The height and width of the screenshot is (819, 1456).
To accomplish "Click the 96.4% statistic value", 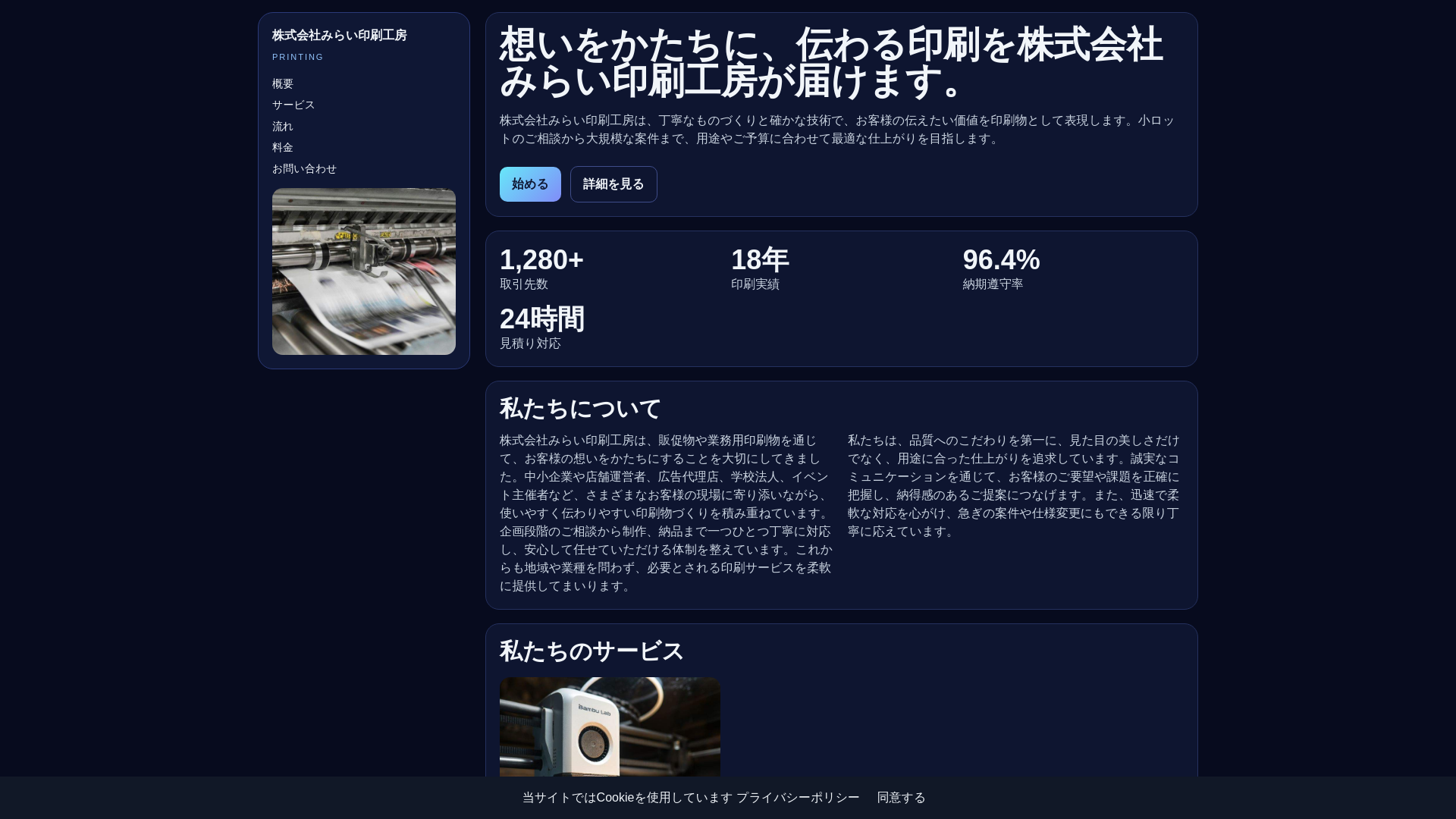I will (1001, 260).
